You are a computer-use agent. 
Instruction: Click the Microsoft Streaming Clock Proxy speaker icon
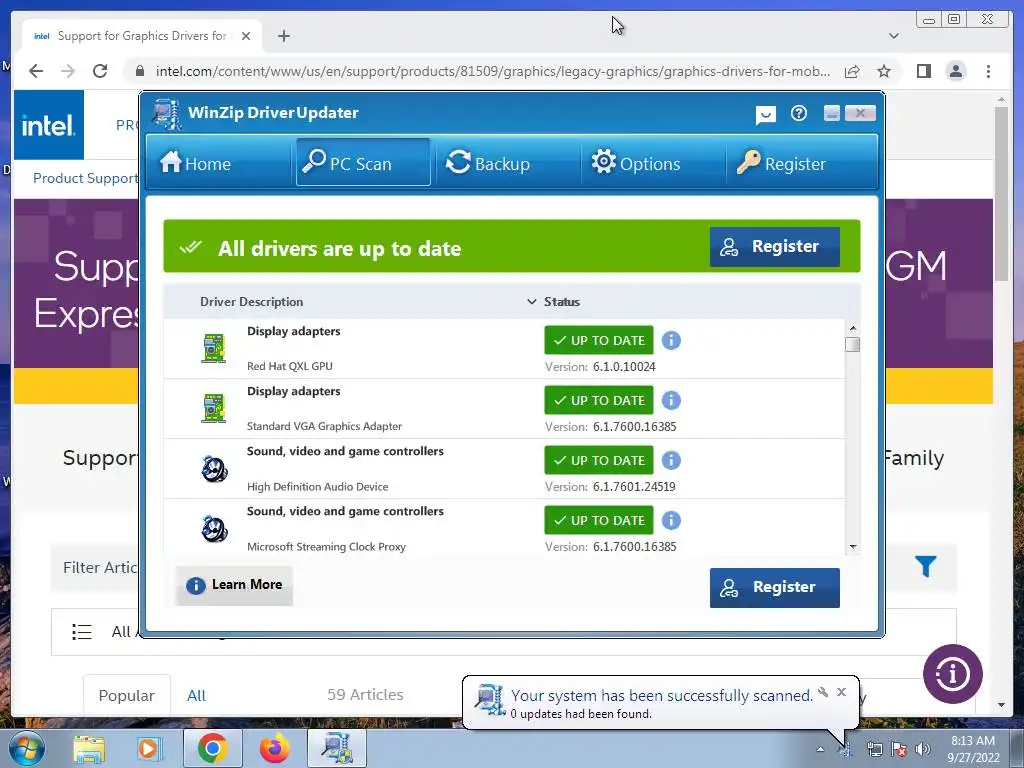[214, 528]
